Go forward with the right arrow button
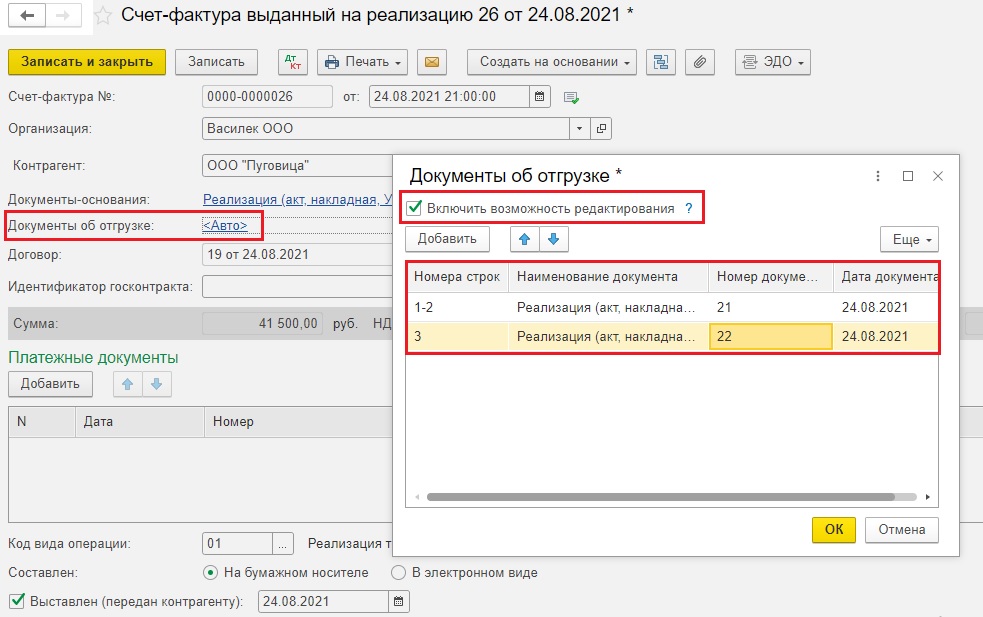 pos(63,15)
